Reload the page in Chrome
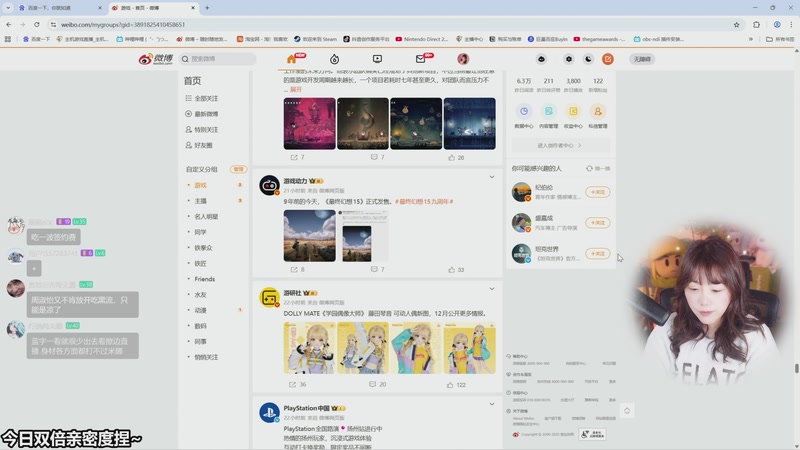800x450 pixels. (37, 24)
